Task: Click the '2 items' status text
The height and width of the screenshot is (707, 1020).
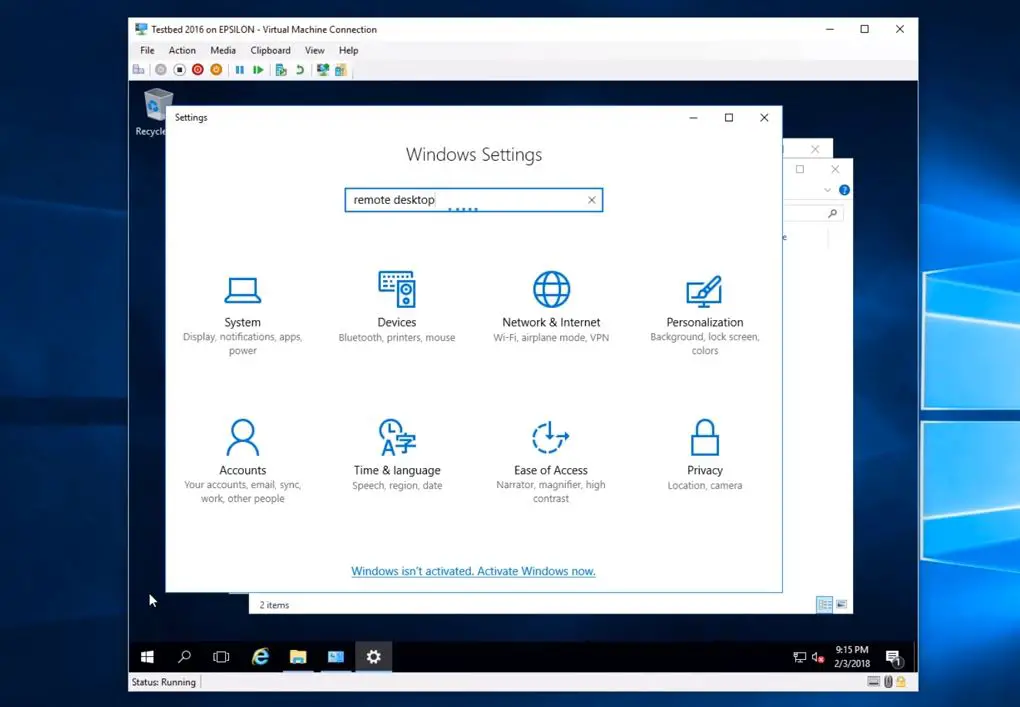Action: tap(275, 605)
